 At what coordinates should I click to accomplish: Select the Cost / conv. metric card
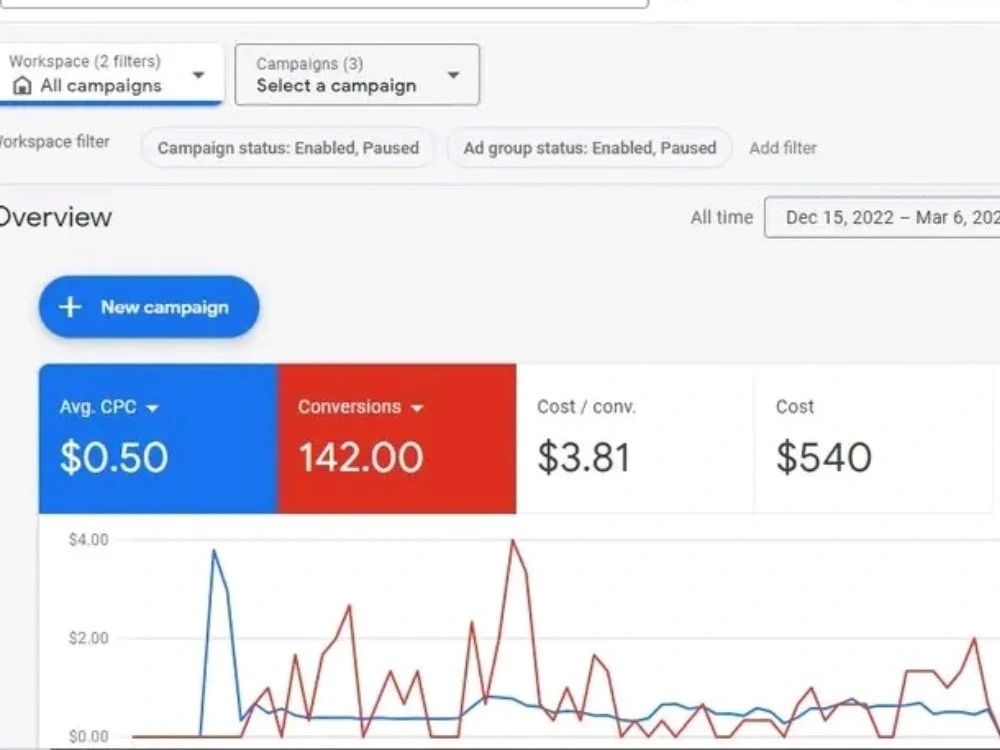pyautogui.click(x=635, y=439)
